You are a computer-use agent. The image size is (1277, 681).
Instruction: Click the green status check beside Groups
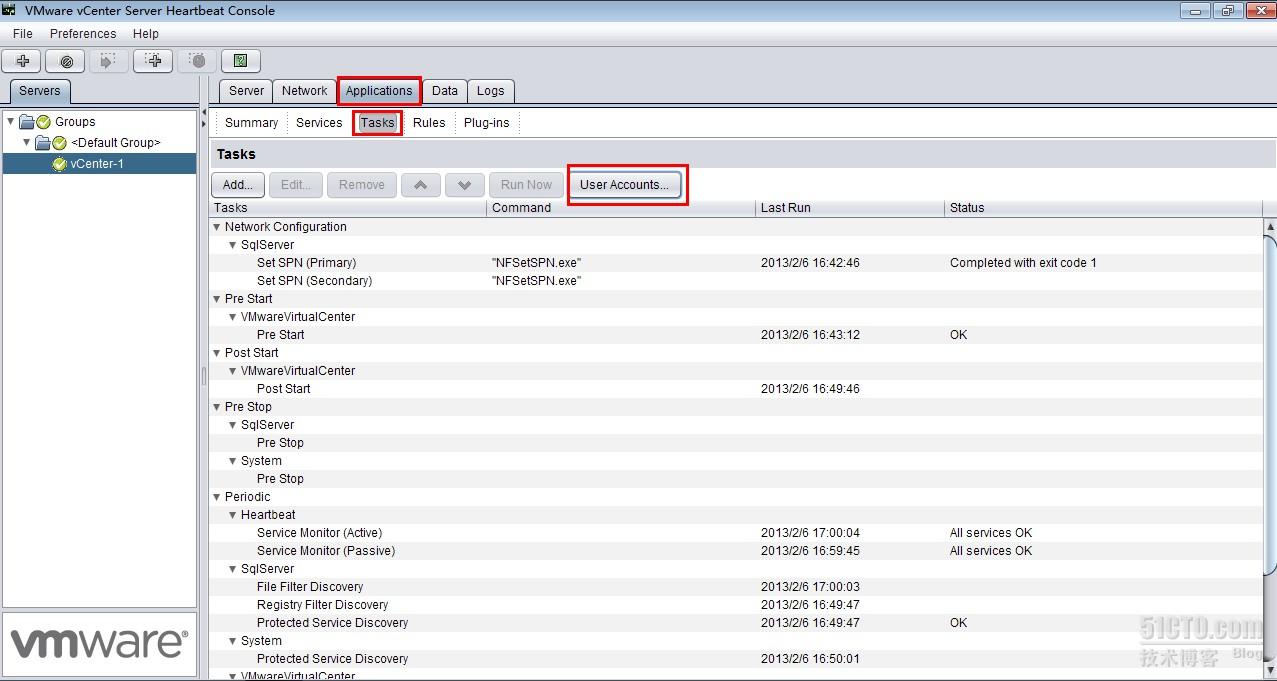coord(43,122)
